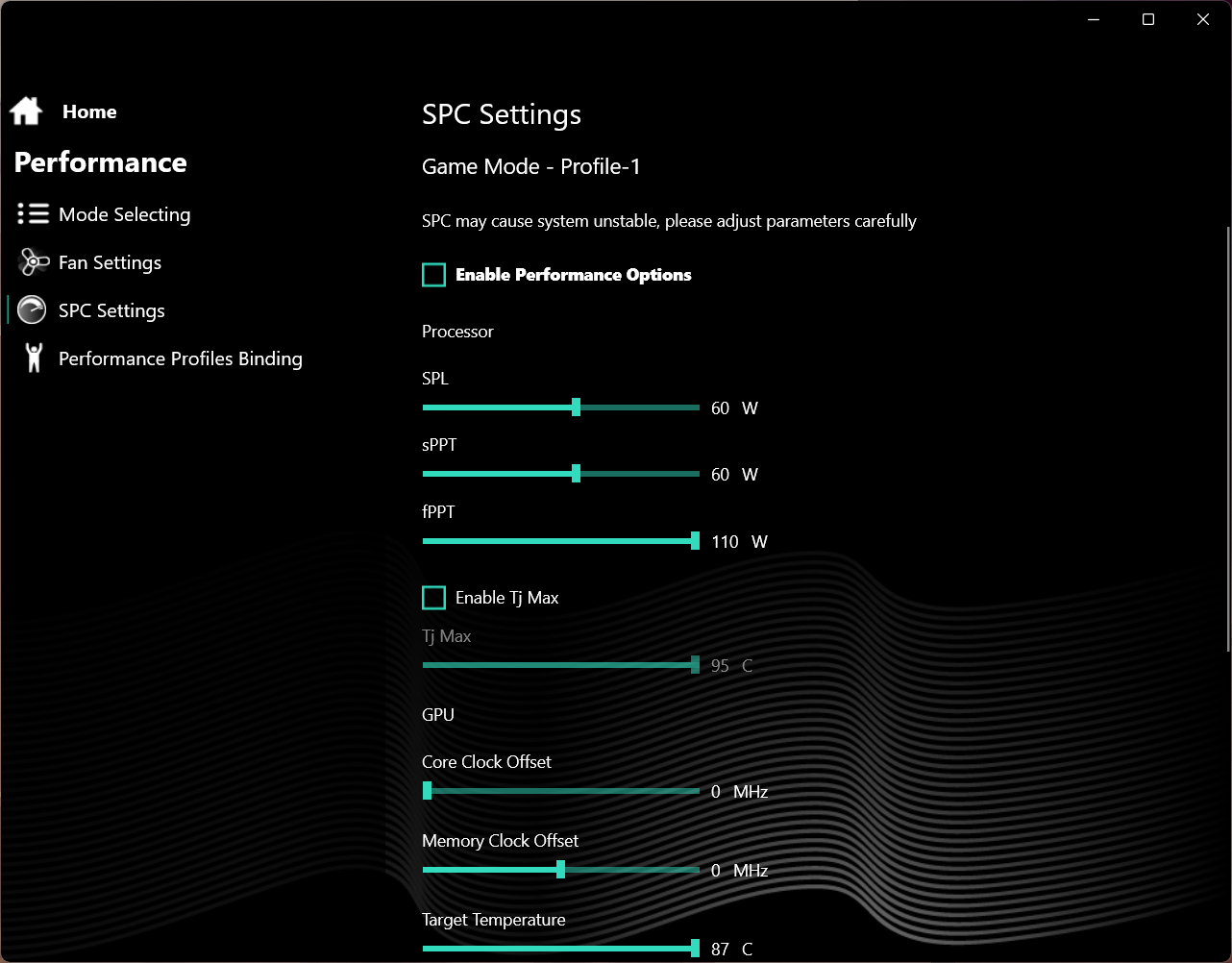1232x963 pixels.
Task: Click the Tj Max slider handle
Action: 695,665
